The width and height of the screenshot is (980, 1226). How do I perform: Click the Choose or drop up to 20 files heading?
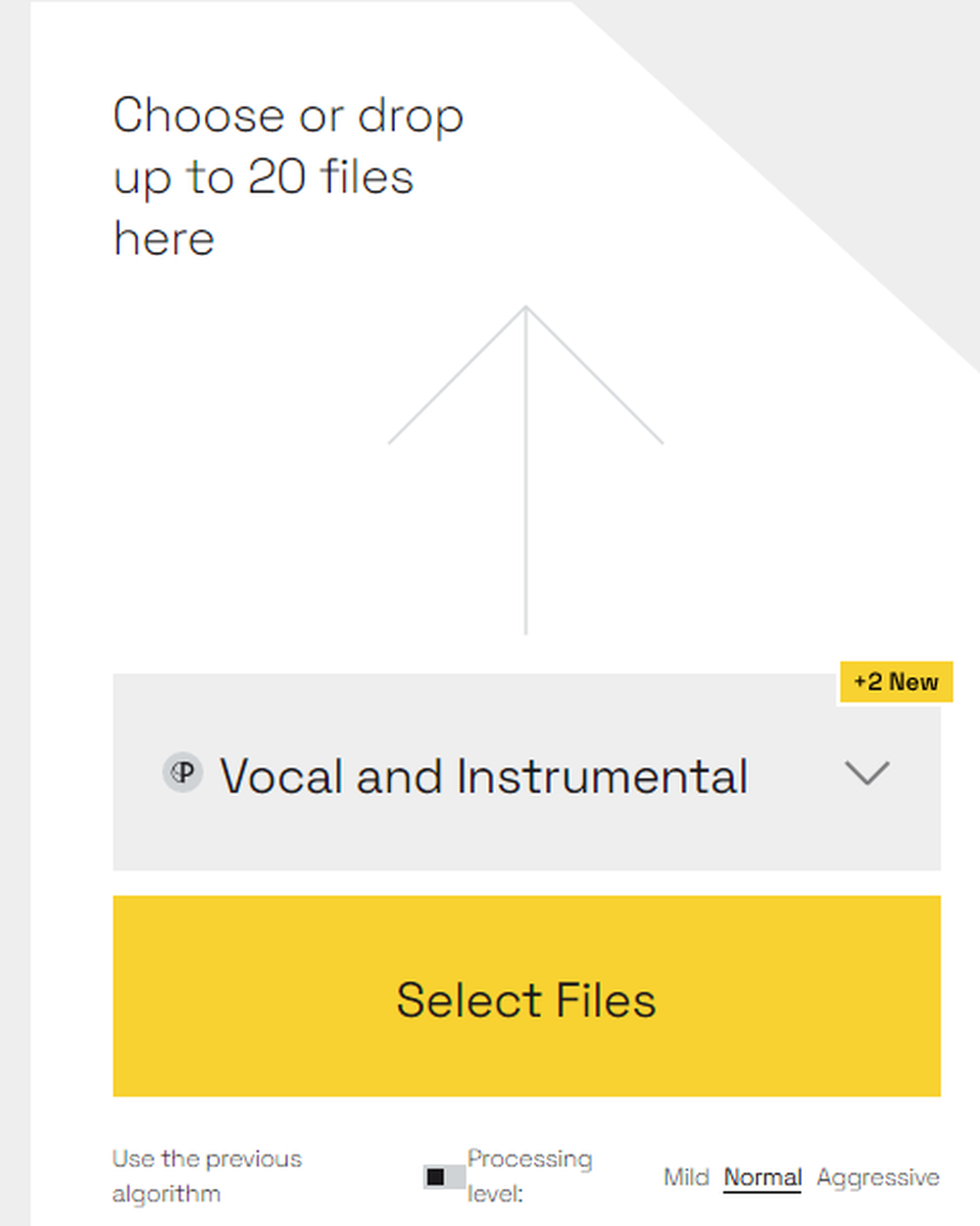pos(288,176)
